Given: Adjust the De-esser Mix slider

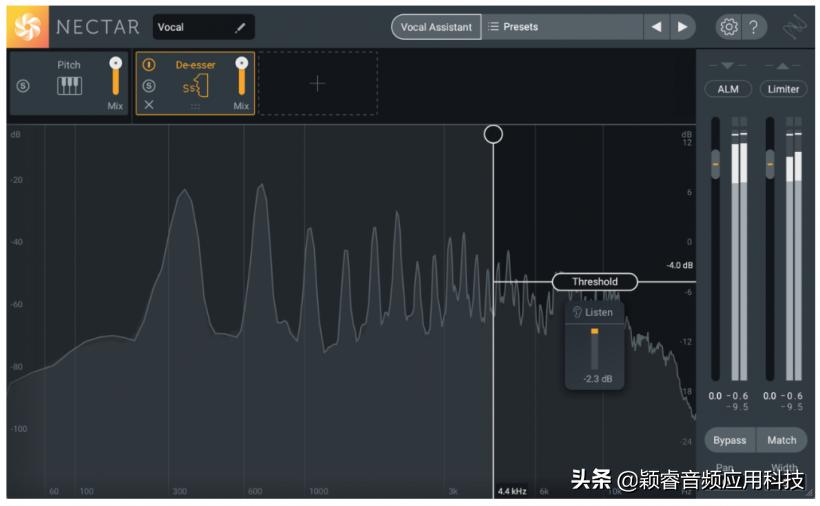Looking at the screenshot, I should (242, 76).
